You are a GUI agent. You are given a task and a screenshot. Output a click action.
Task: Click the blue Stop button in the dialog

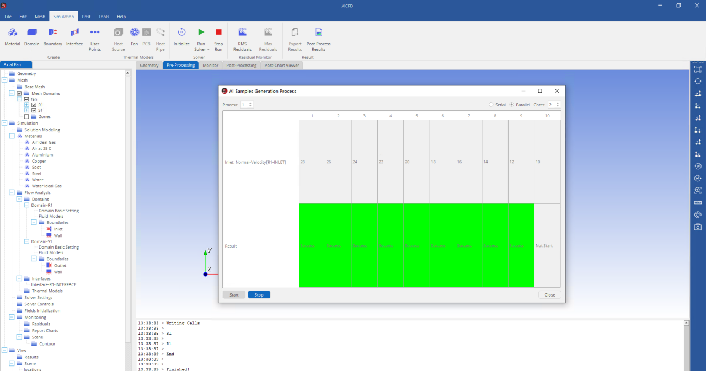259,295
